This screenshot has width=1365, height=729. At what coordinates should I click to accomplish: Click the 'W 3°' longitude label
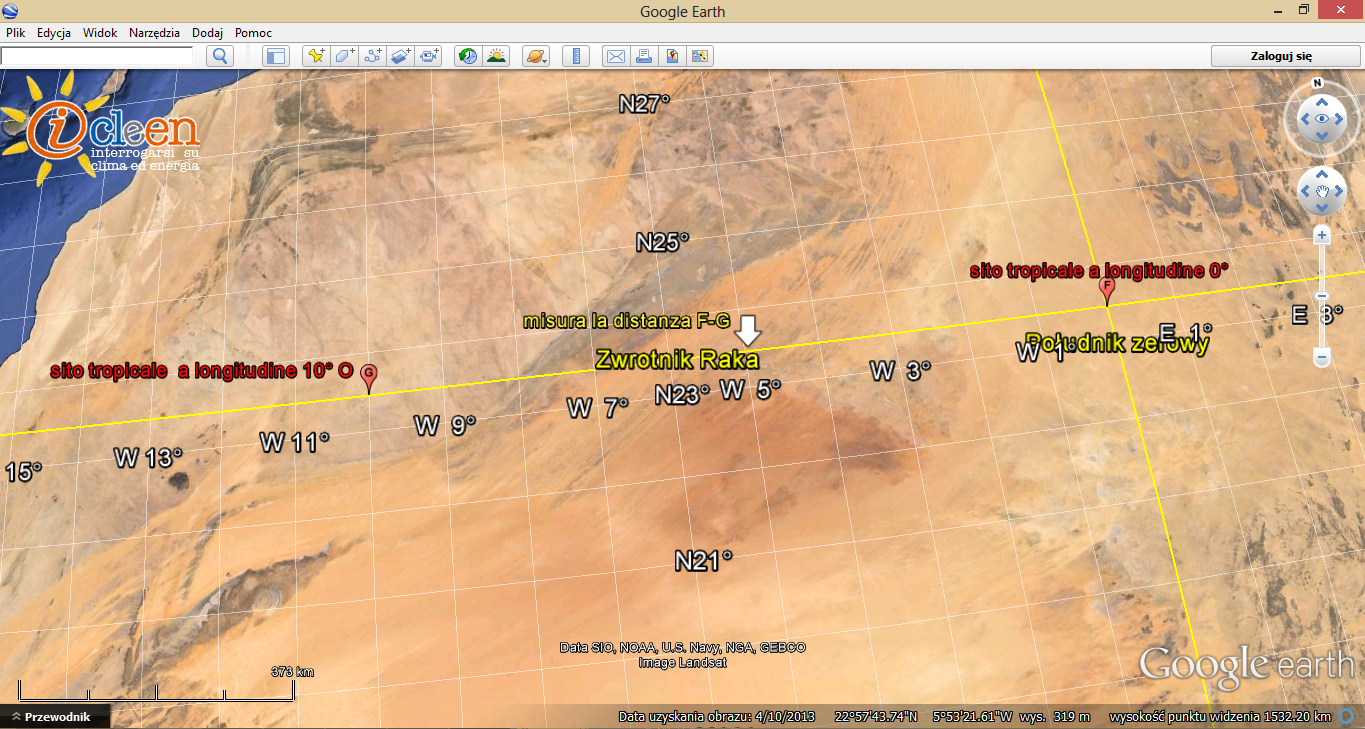(900, 371)
